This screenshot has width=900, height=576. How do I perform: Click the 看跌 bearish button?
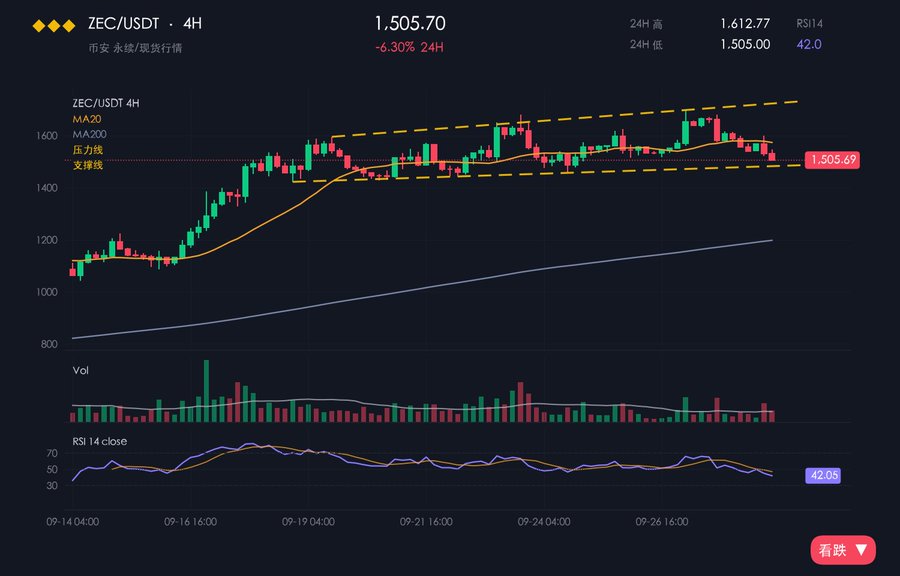tap(843, 550)
